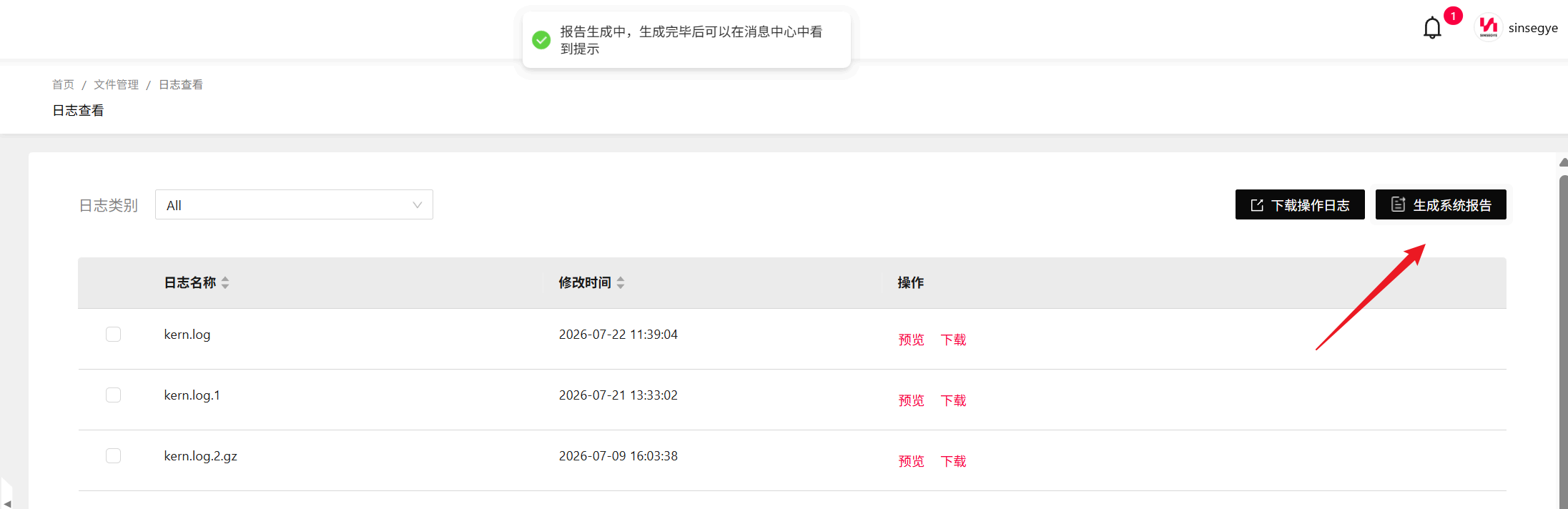Click the sort arrows beside 日志名称
This screenshot has height=509, width=1568.
coord(225,282)
